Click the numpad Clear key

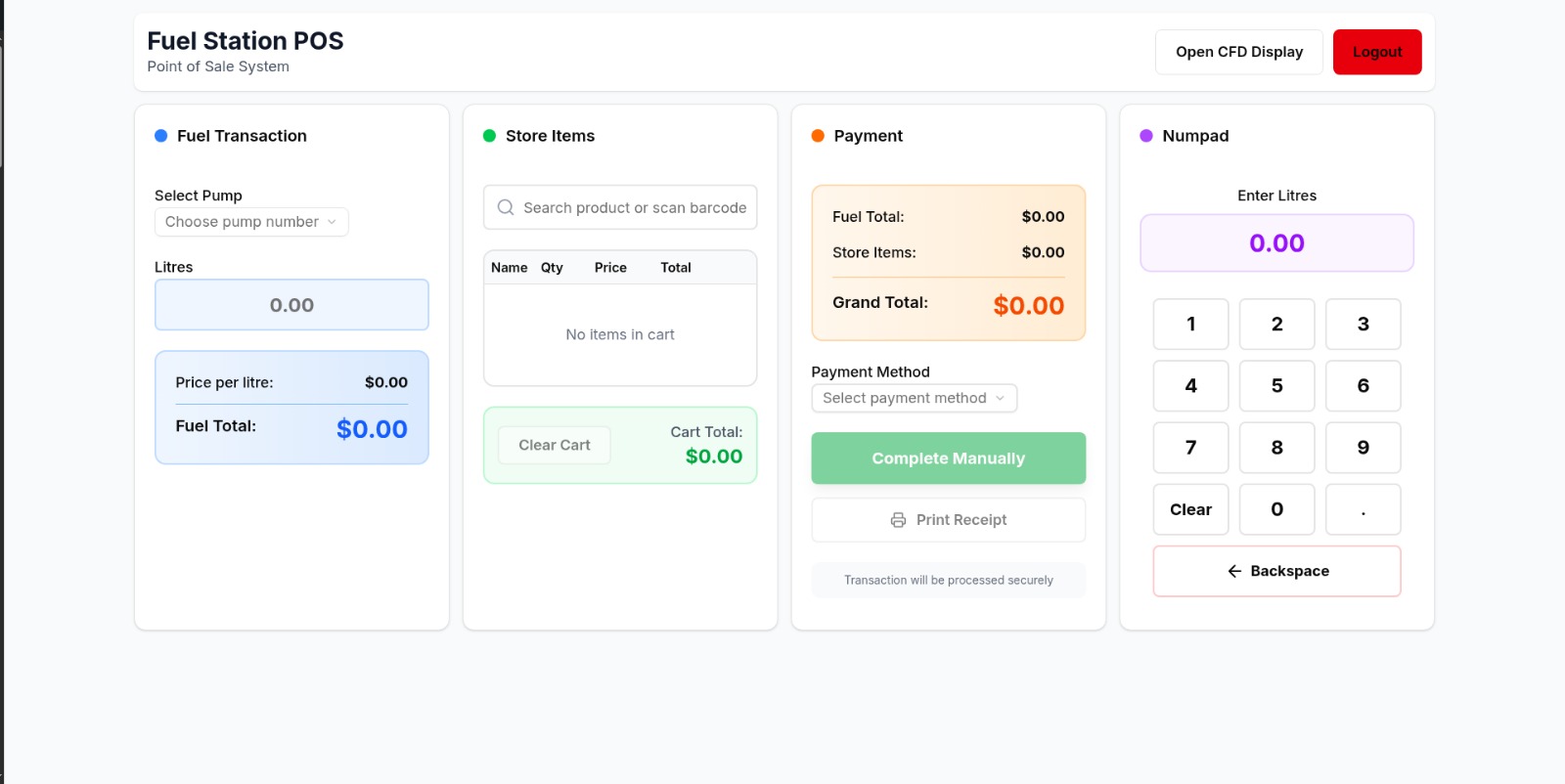pos(1190,509)
